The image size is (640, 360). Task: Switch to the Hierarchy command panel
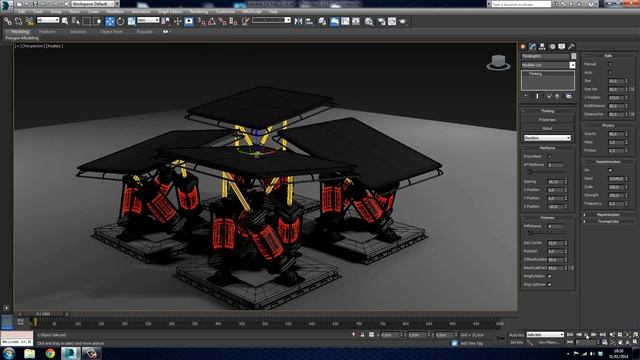542,47
